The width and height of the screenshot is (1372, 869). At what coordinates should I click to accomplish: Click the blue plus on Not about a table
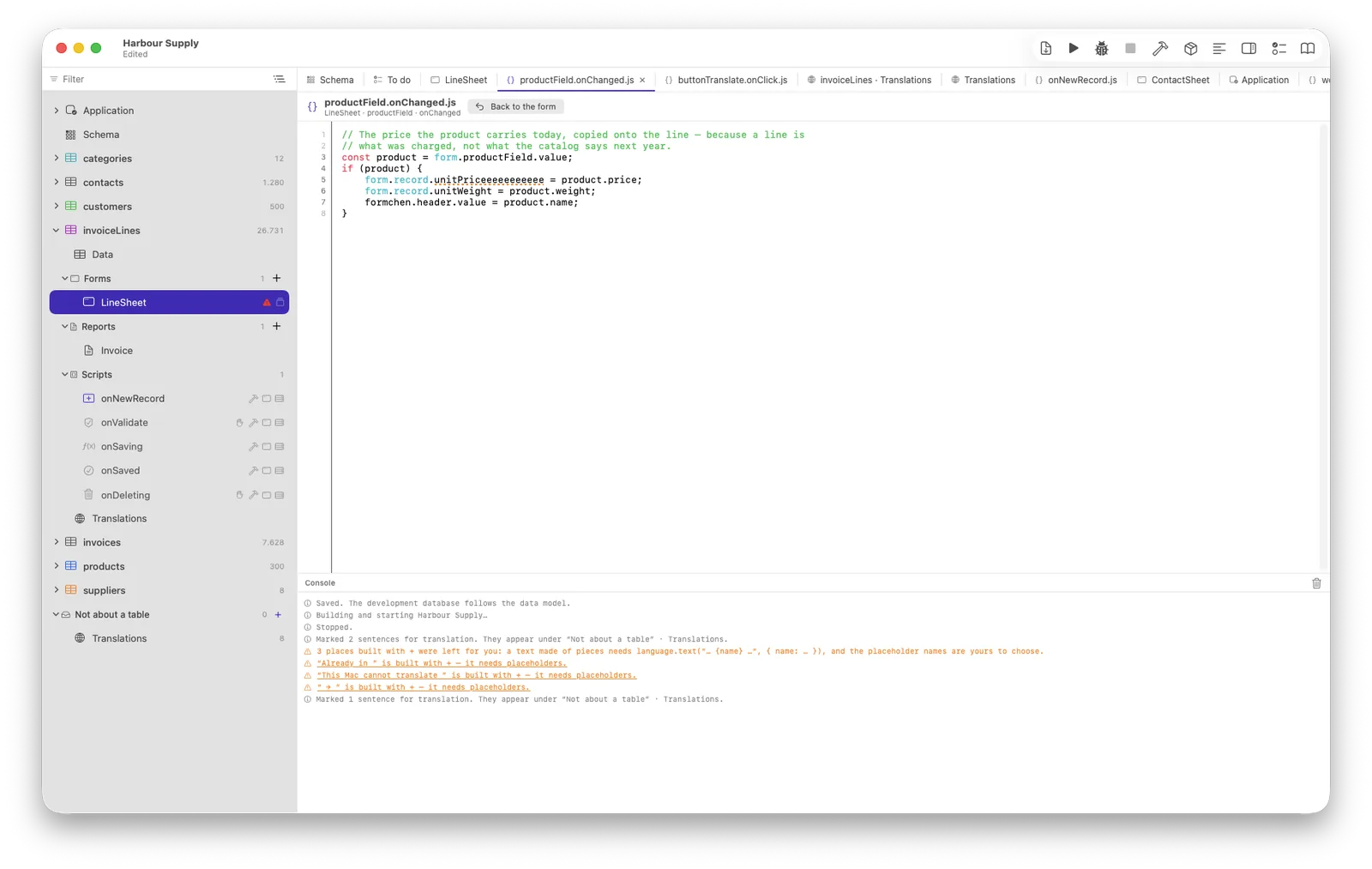pos(278,615)
